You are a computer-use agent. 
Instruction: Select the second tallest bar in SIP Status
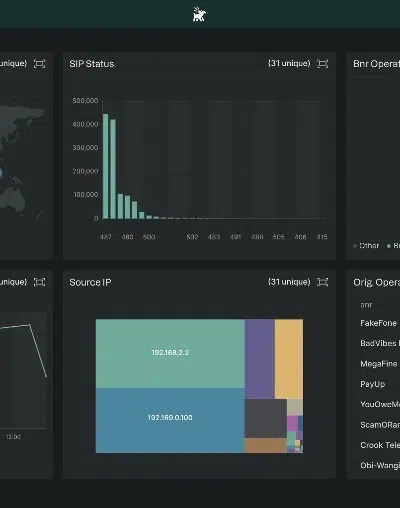113,169
